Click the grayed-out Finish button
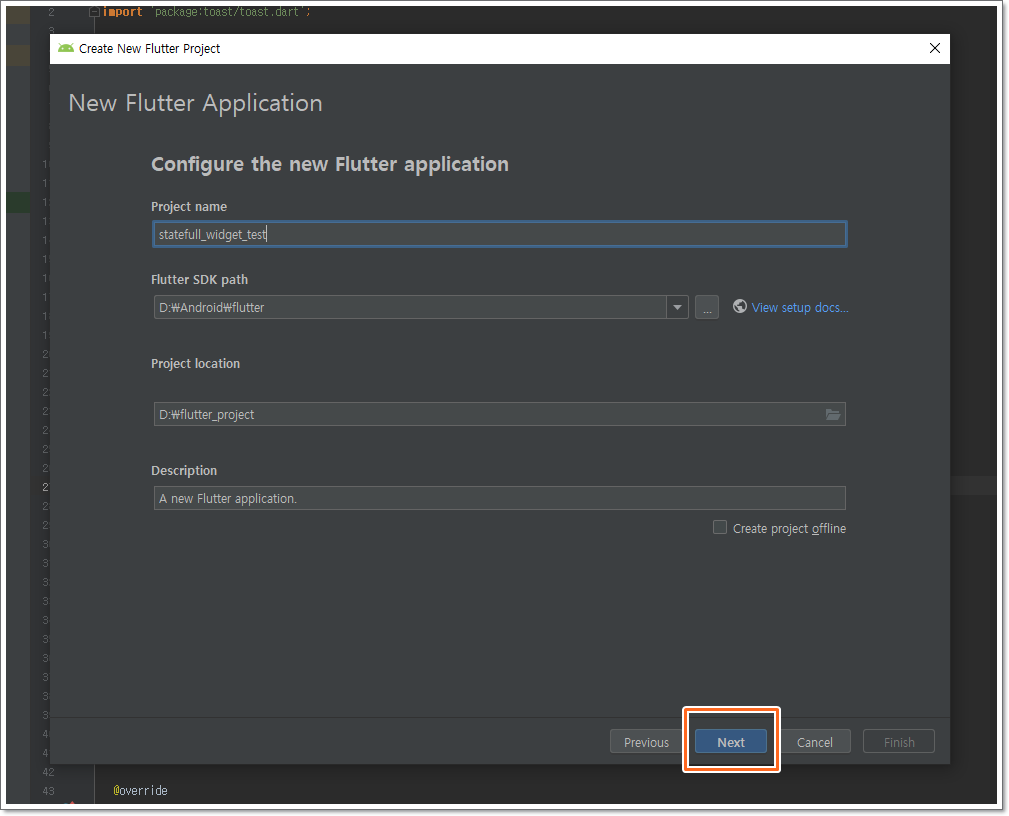1009x816 pixels. (898, 741)
